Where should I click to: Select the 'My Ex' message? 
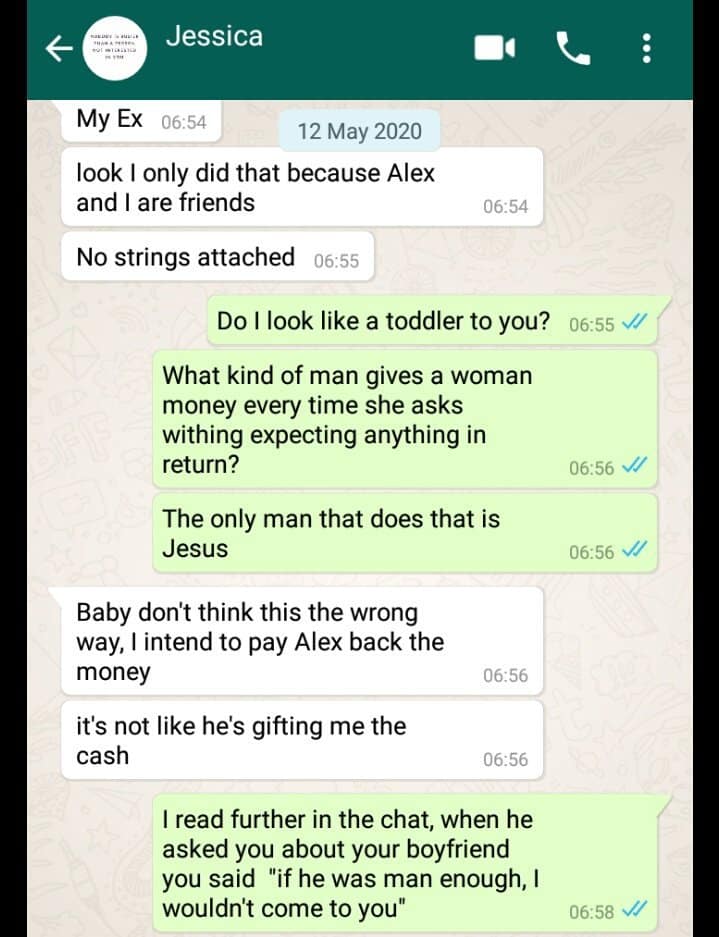(141, 121)
